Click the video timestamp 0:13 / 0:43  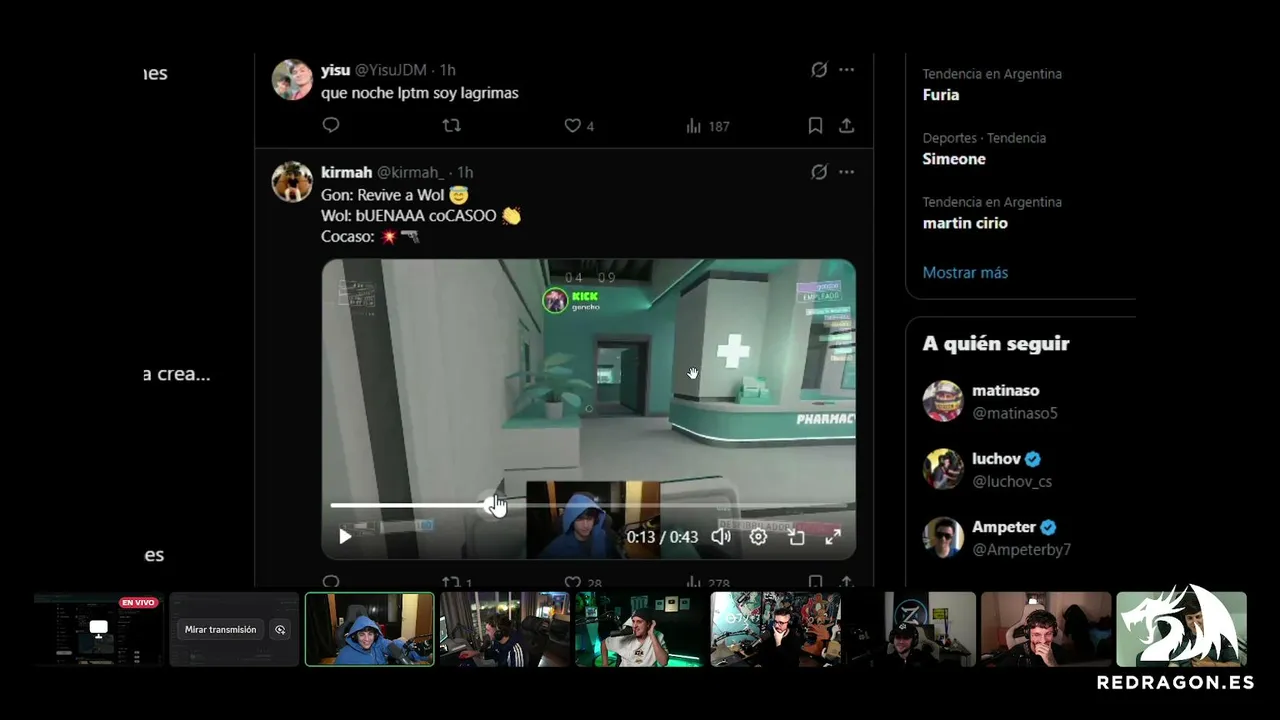[662, 537]
